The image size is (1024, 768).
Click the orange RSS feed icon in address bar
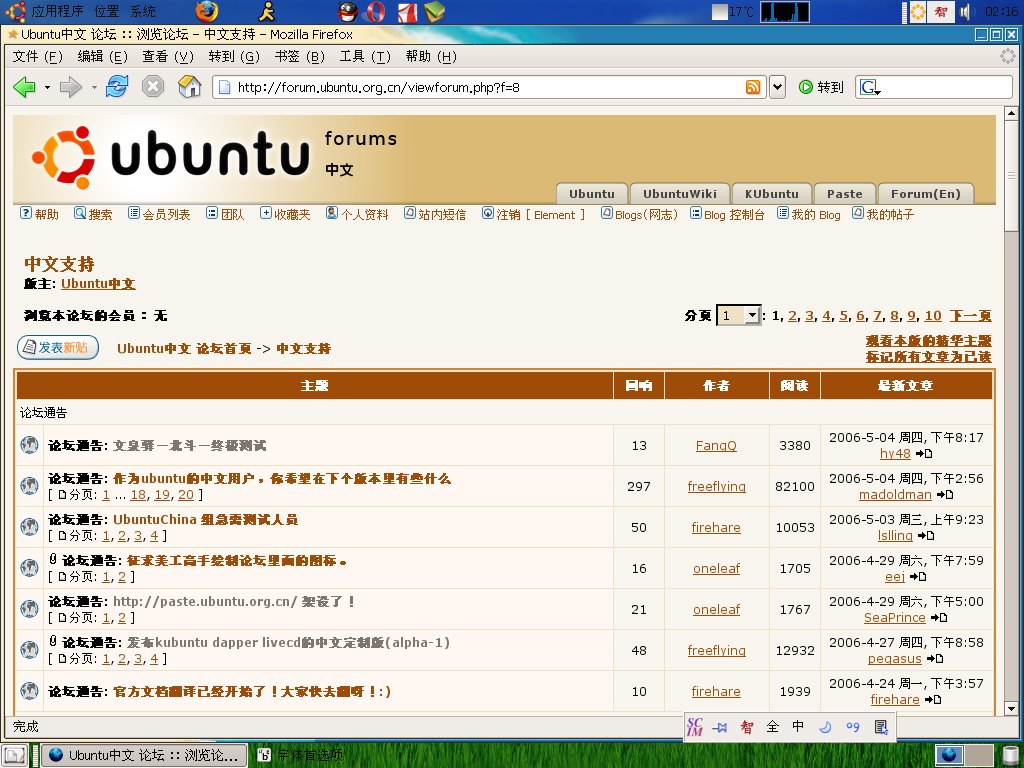coord(753,87)
